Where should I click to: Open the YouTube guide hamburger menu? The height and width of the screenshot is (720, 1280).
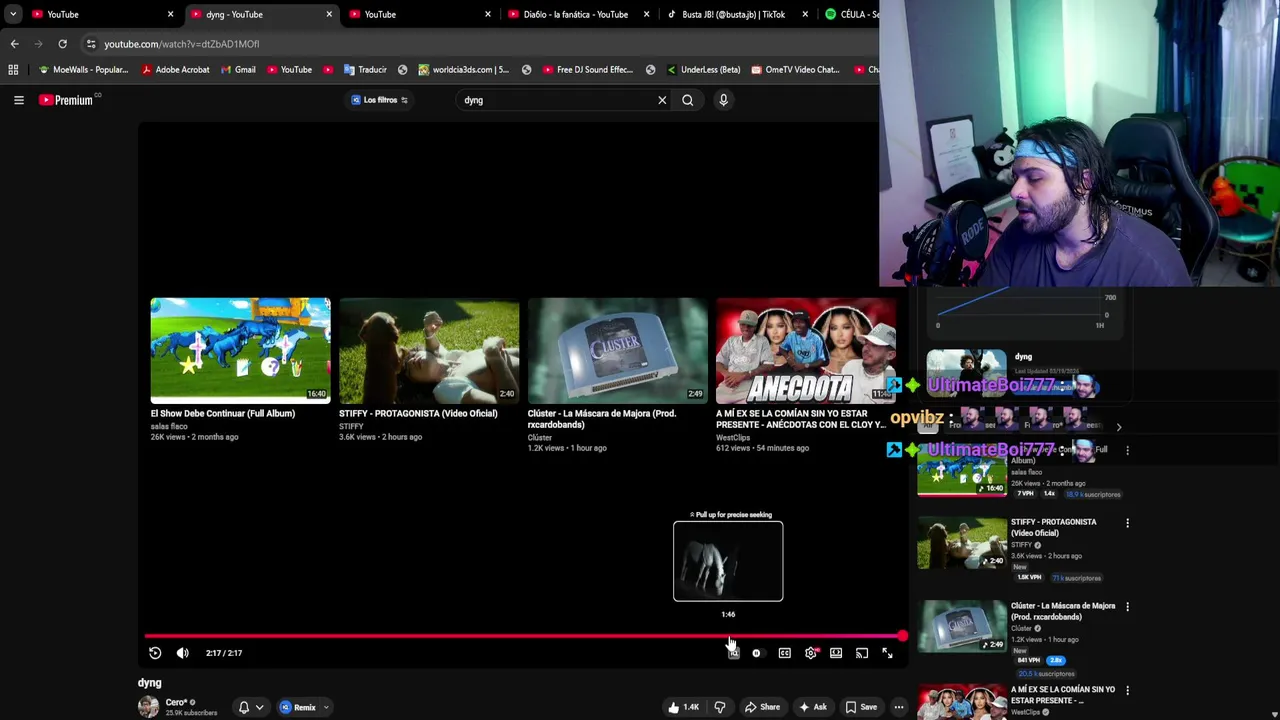click(x=18, y=100)
